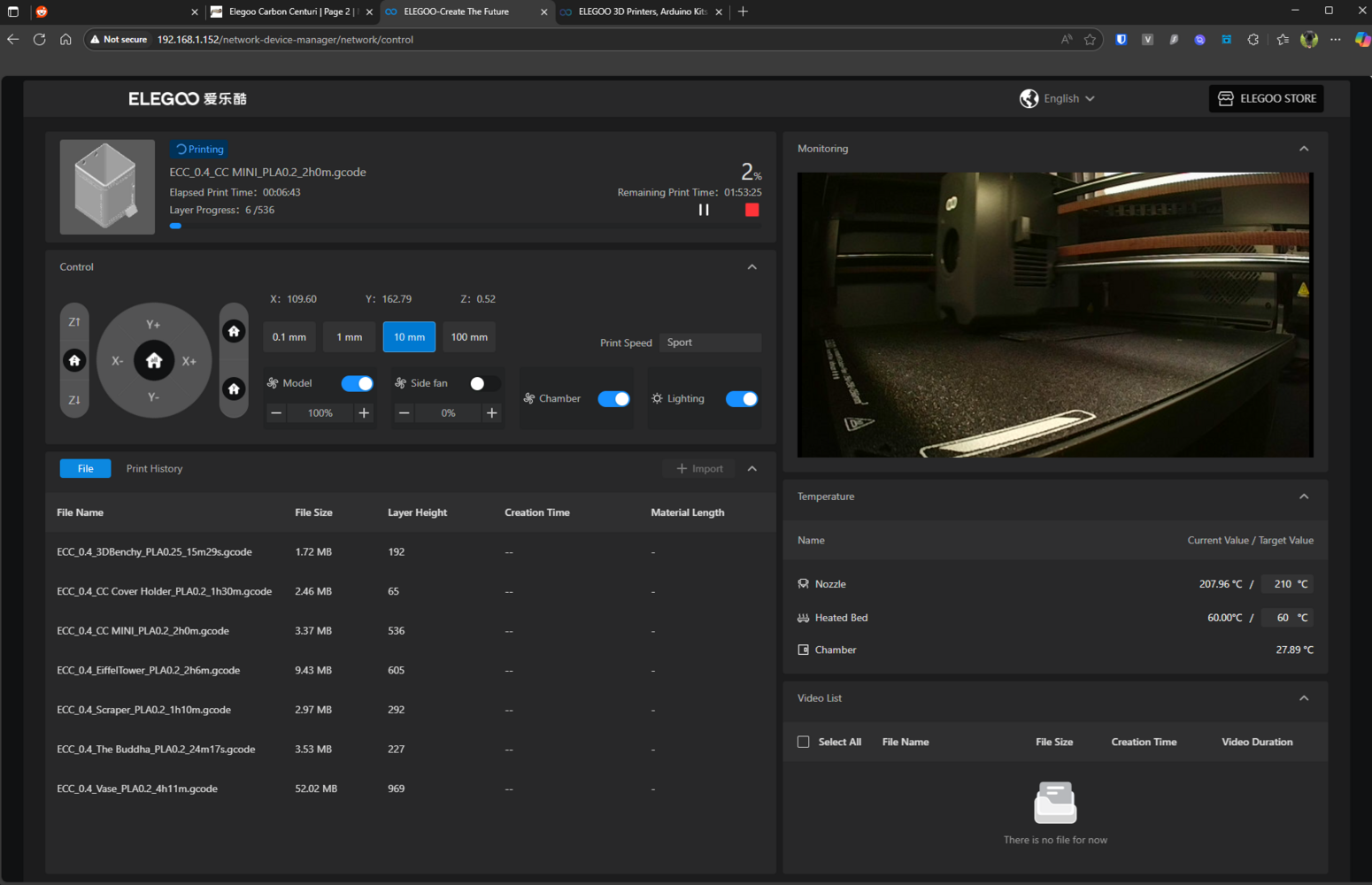Increase Model fan speed with plus
The image size is (1372, 885).
tap(364, 413)
